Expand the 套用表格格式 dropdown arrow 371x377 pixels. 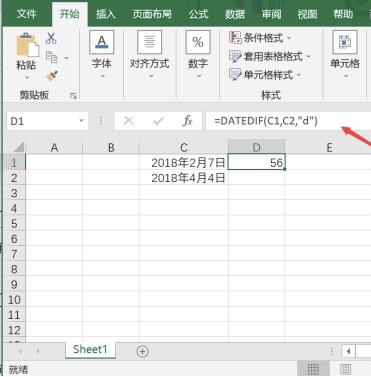tap(308, 56)
